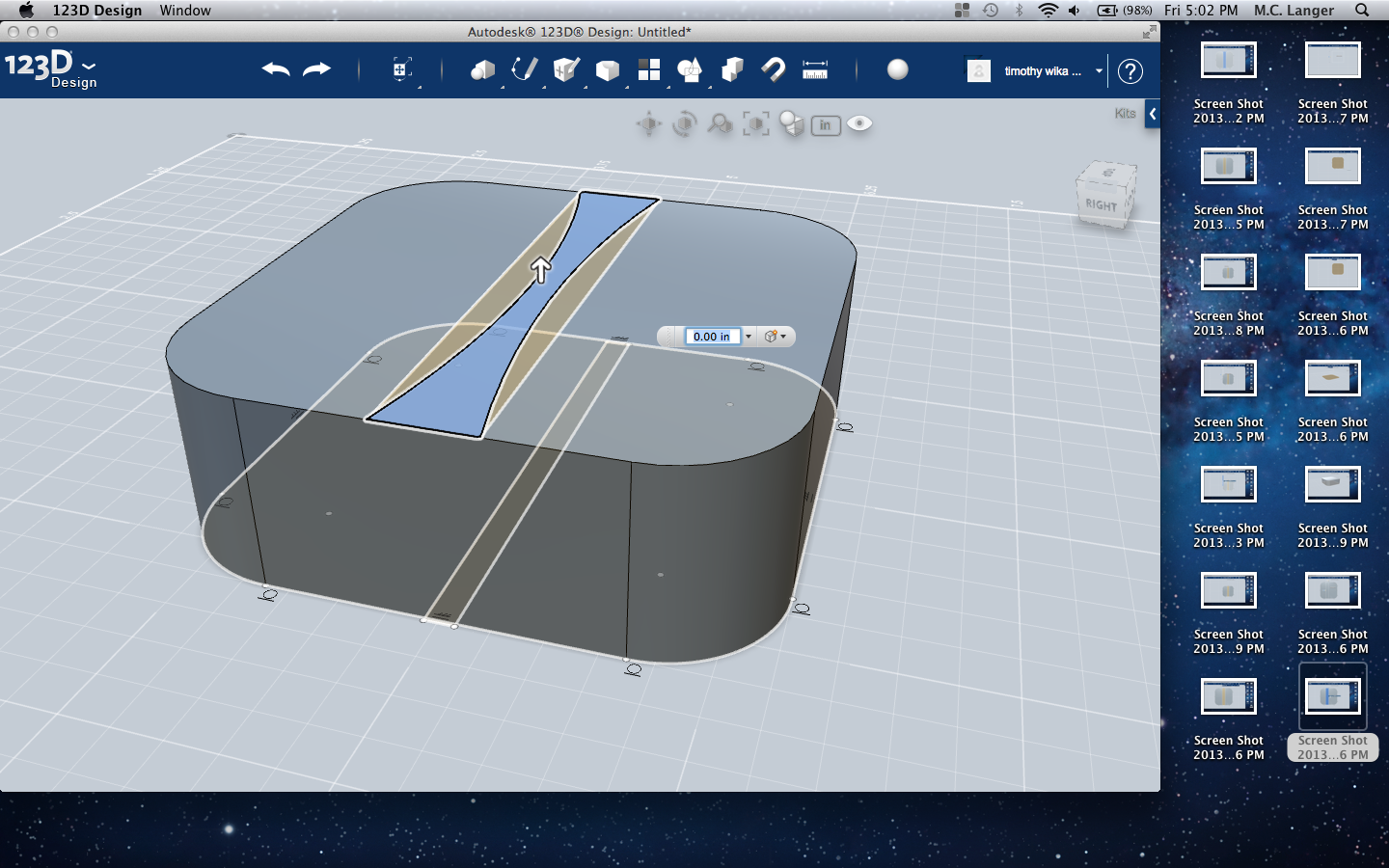Screen dimensions: 1389x868
Task: Open the M.C. Langer user menu
Action: (1294, 11)
